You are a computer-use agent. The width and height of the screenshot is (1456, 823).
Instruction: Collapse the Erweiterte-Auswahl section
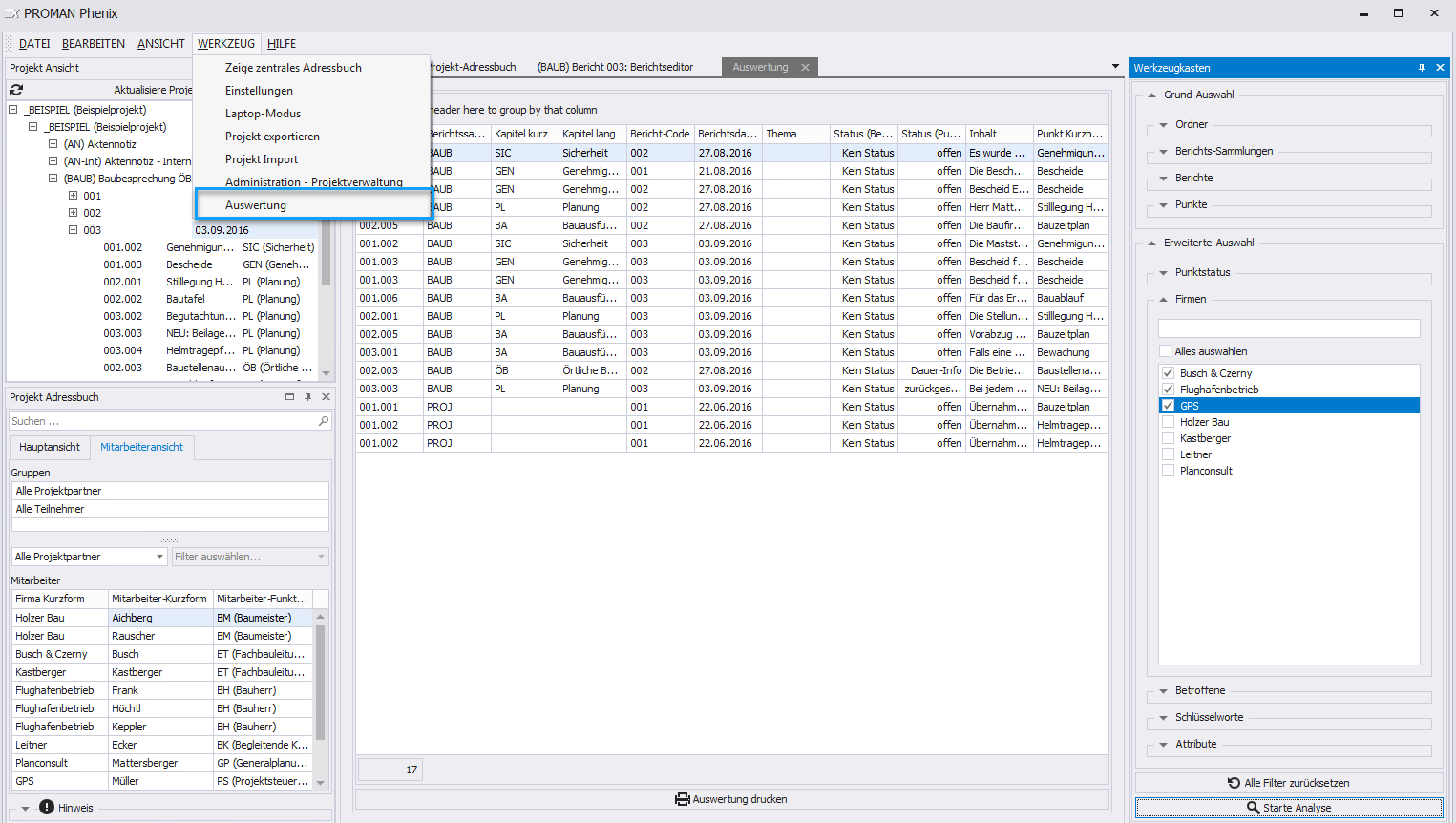1151,243
